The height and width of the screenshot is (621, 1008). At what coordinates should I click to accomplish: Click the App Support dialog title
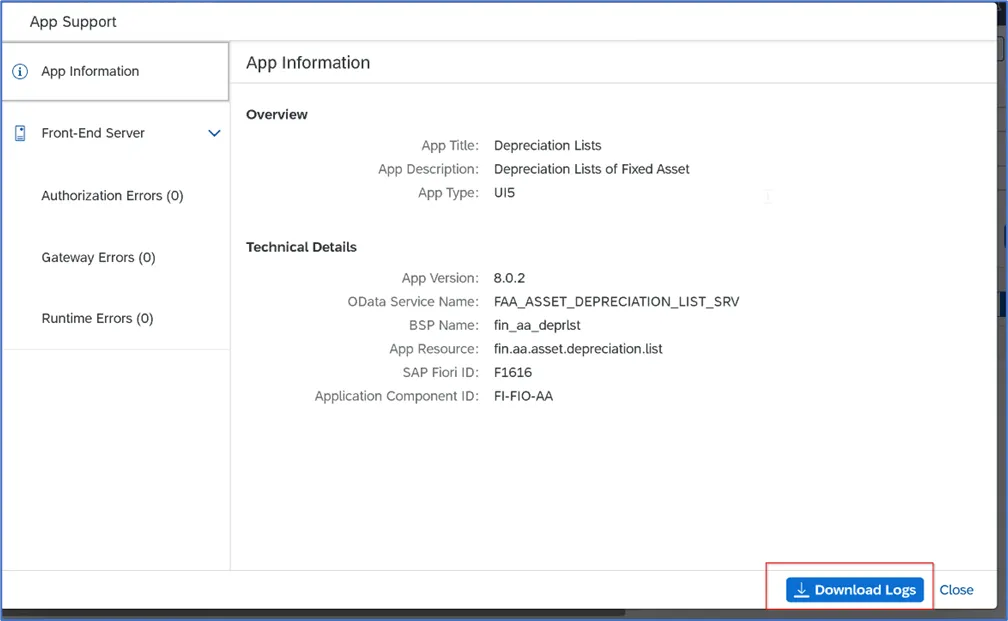coord(74,21)
